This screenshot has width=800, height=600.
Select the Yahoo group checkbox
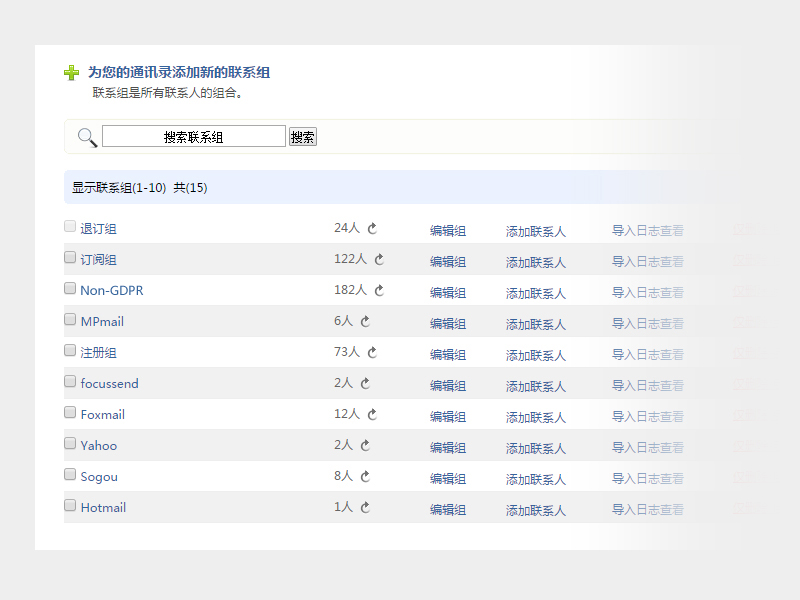(70, 443)
